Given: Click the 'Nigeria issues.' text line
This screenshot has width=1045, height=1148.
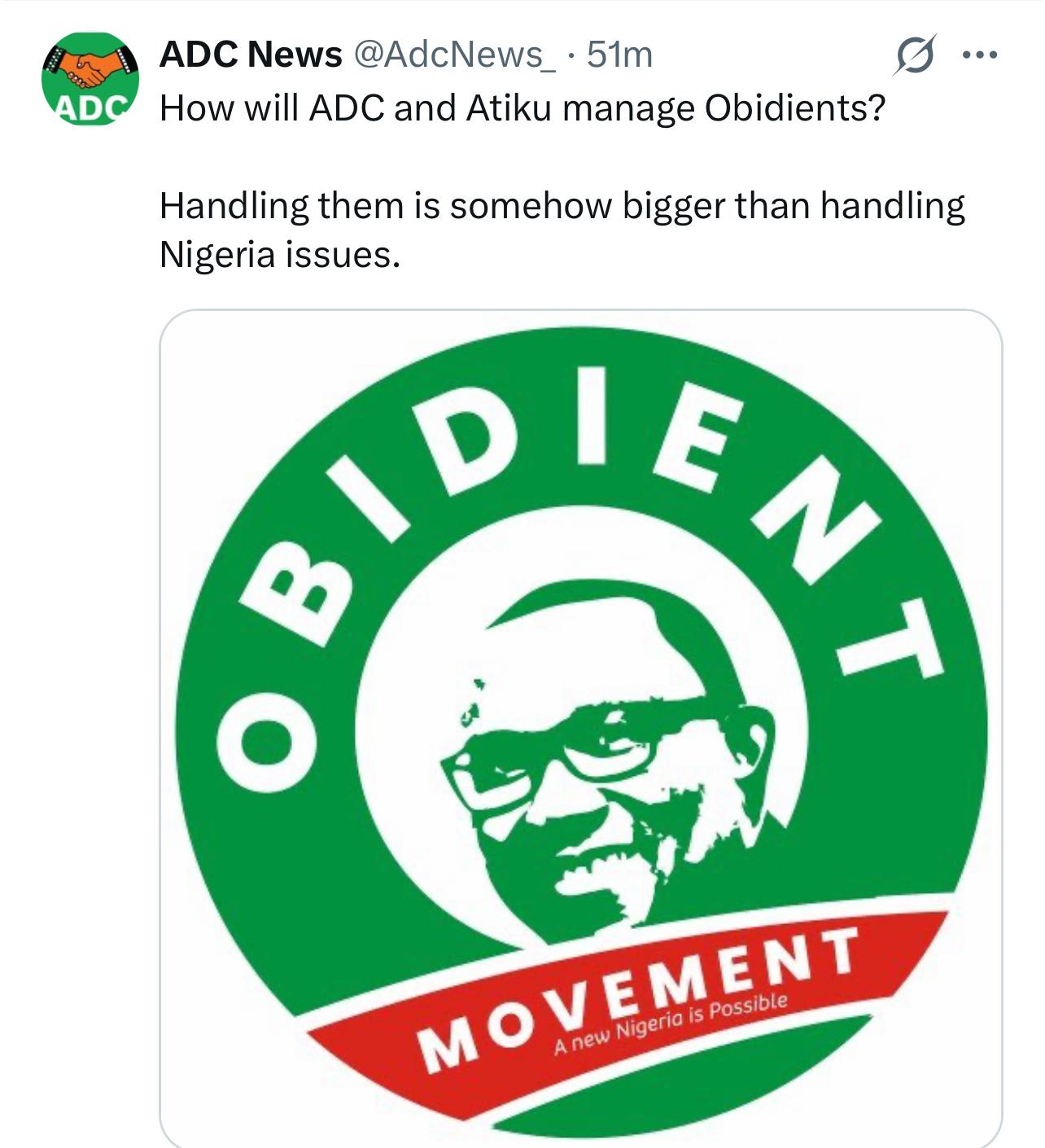Looking at the screenshot, I should click(x=280, y=255).
